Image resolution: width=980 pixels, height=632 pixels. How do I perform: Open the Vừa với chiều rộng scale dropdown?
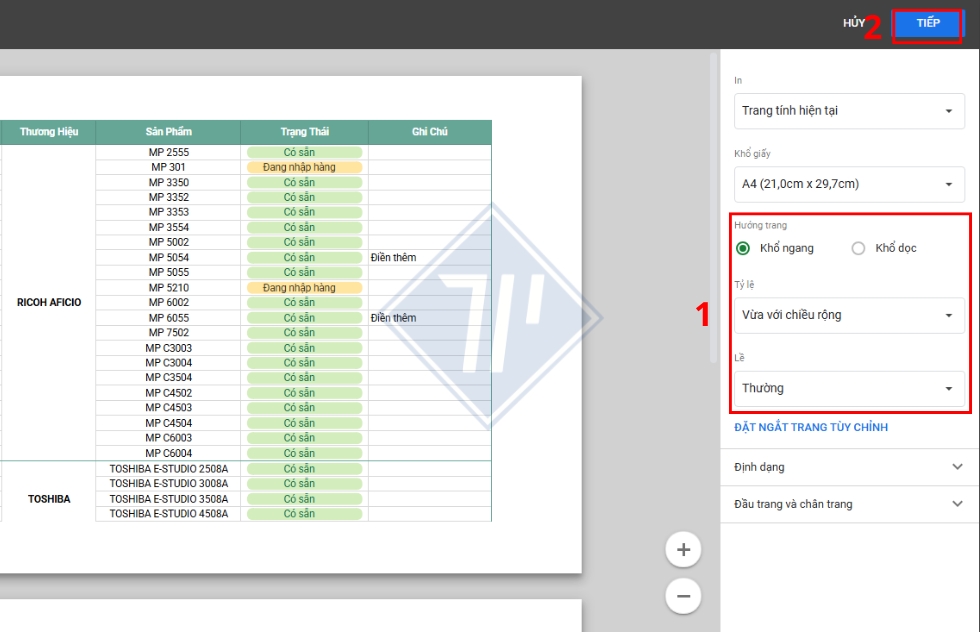point(848,315)
